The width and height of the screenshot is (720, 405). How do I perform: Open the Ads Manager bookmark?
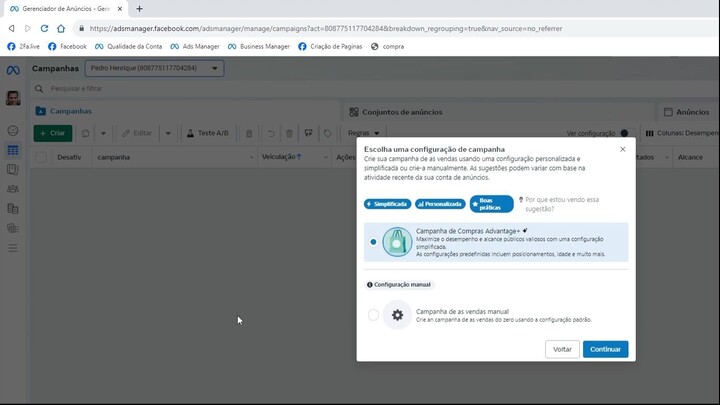[x=195, y=46]
